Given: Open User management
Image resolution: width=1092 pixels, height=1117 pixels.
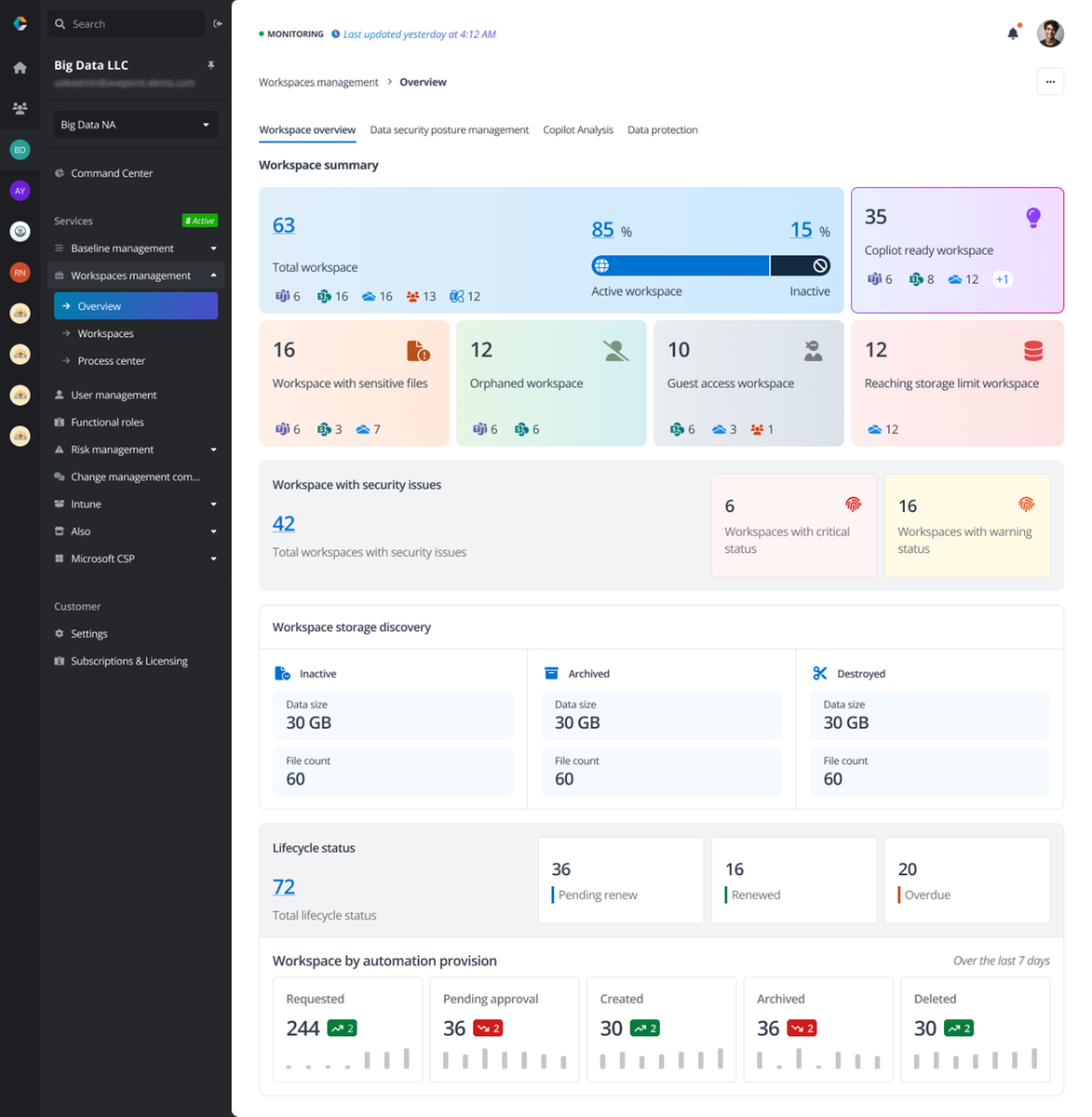Looking at the screenshot, I should [136, 395].
